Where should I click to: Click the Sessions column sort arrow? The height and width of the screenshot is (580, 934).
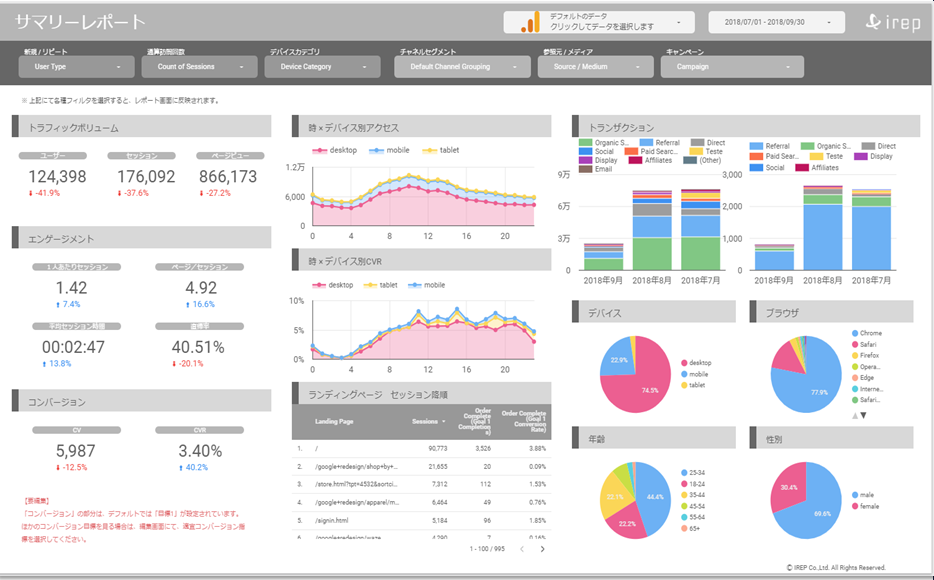pos(445,421)
